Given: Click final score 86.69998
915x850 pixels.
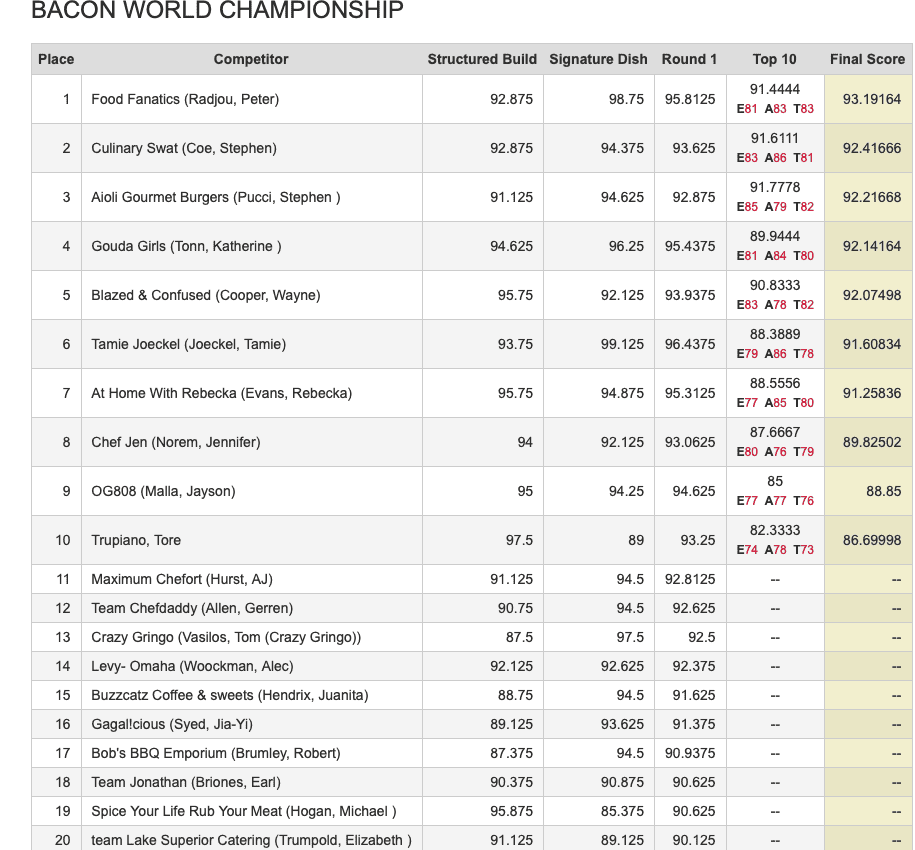Looking at the screenshot, I should pos(872,540).
